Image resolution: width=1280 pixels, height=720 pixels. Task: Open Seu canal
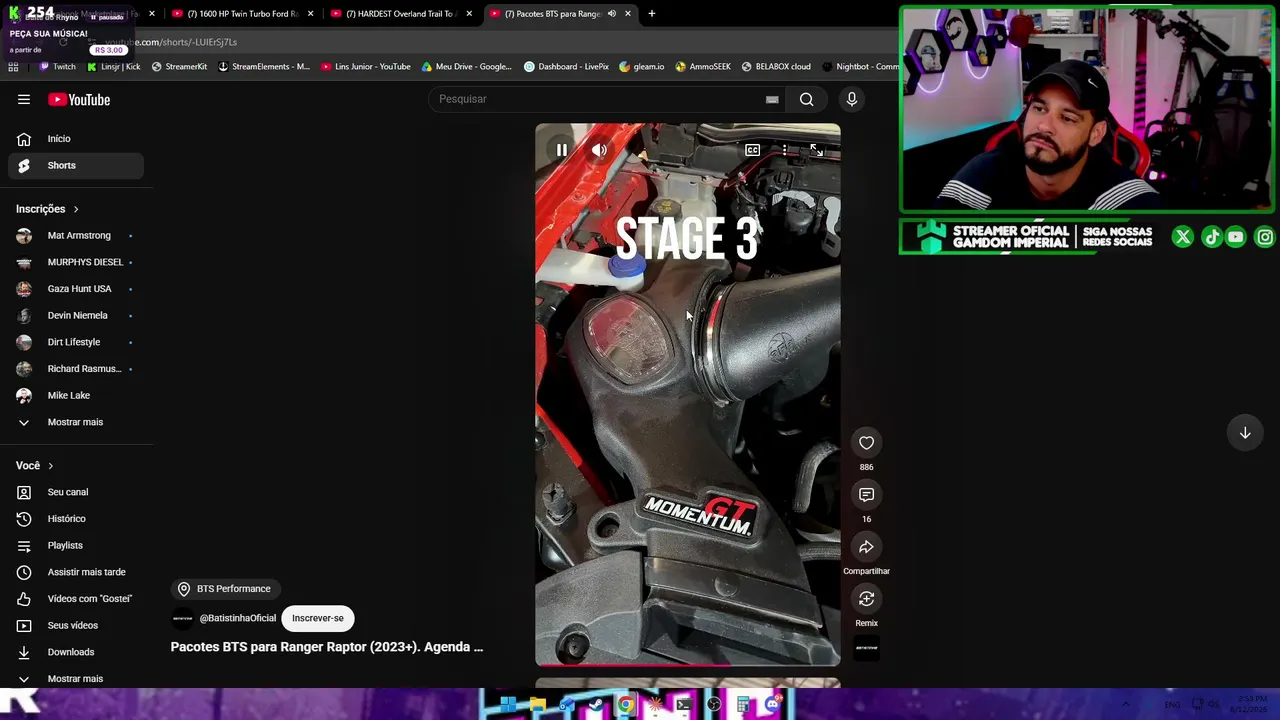75,492
